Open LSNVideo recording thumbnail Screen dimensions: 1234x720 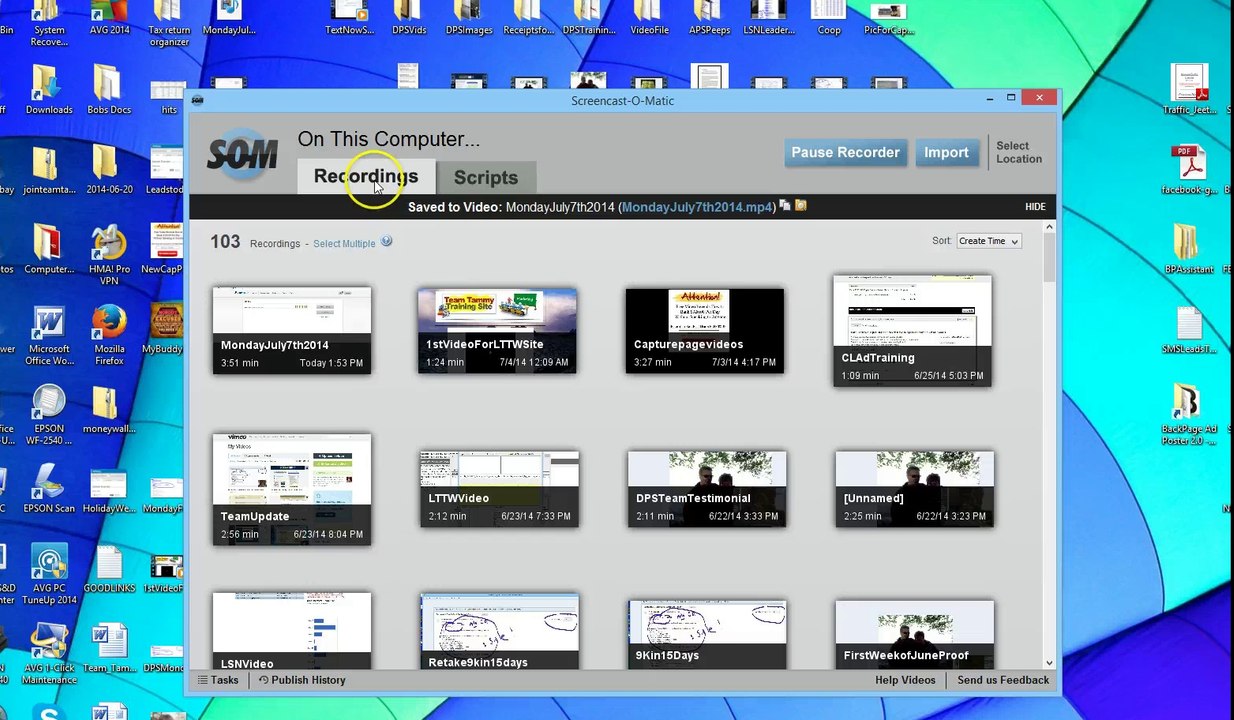292,631
